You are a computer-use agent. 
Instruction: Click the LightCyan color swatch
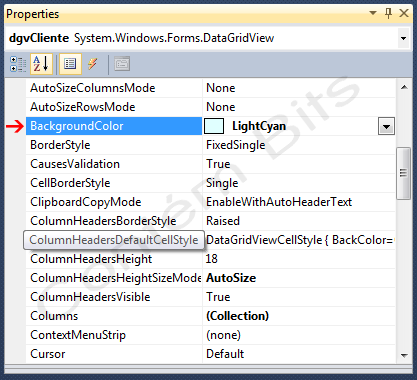tap(214, 126)
